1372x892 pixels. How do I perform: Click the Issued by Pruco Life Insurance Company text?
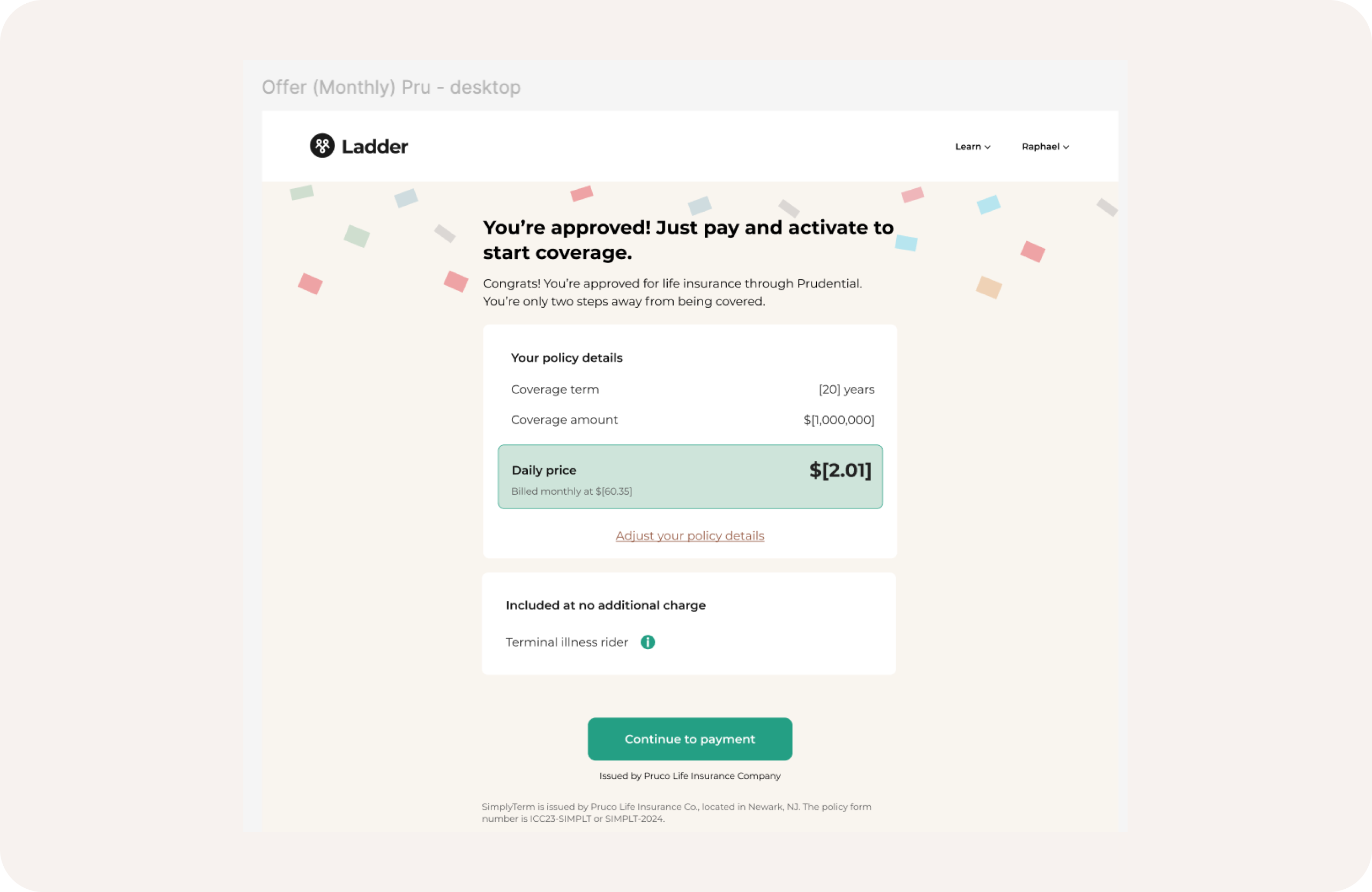(689, 776)
